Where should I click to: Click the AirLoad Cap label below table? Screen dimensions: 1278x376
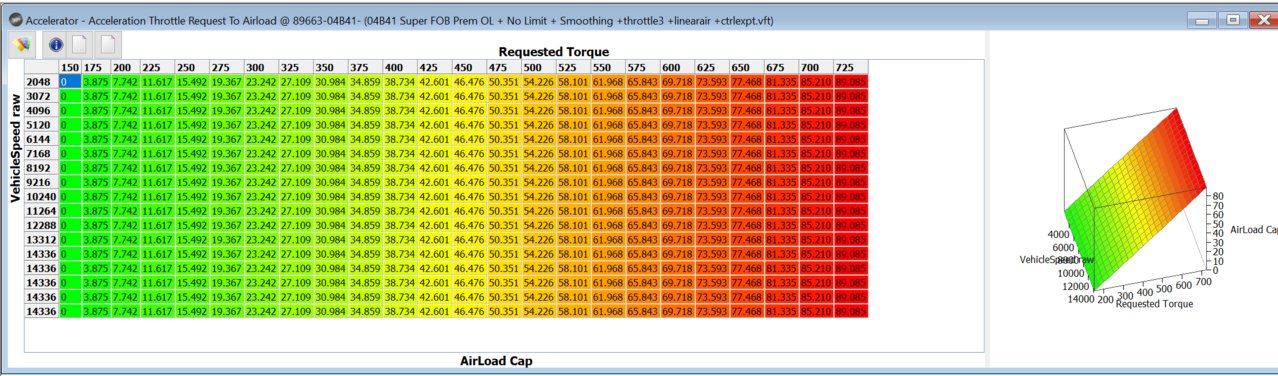[494, 360]
